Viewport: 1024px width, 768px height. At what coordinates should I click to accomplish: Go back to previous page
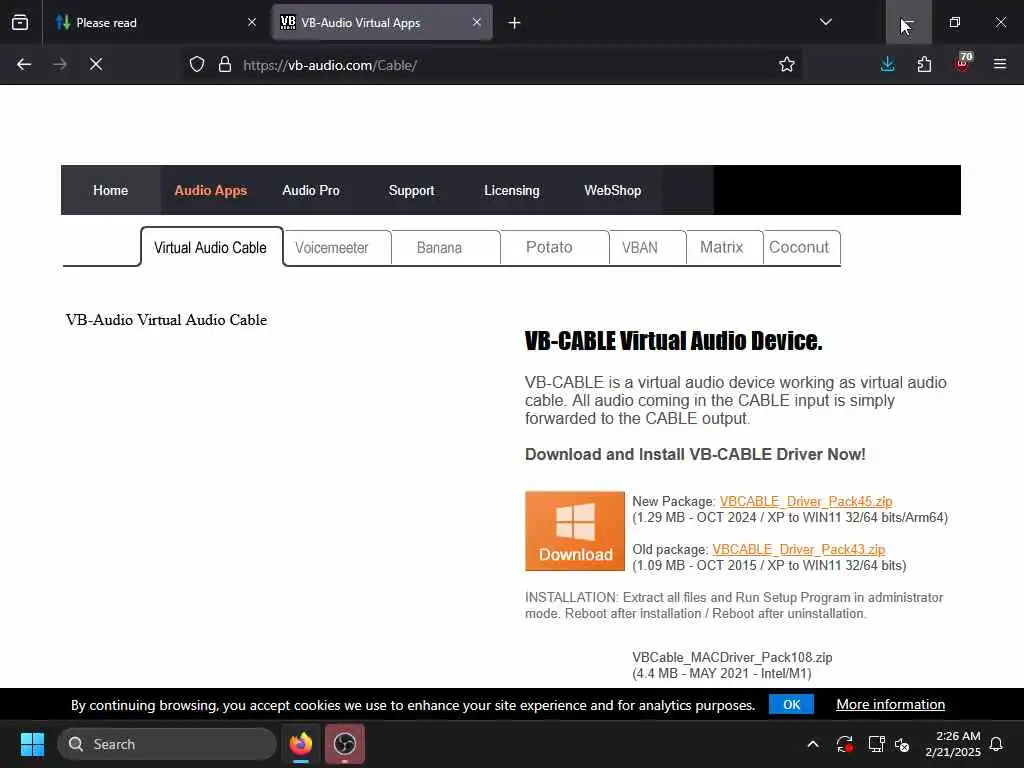[24, 65]
